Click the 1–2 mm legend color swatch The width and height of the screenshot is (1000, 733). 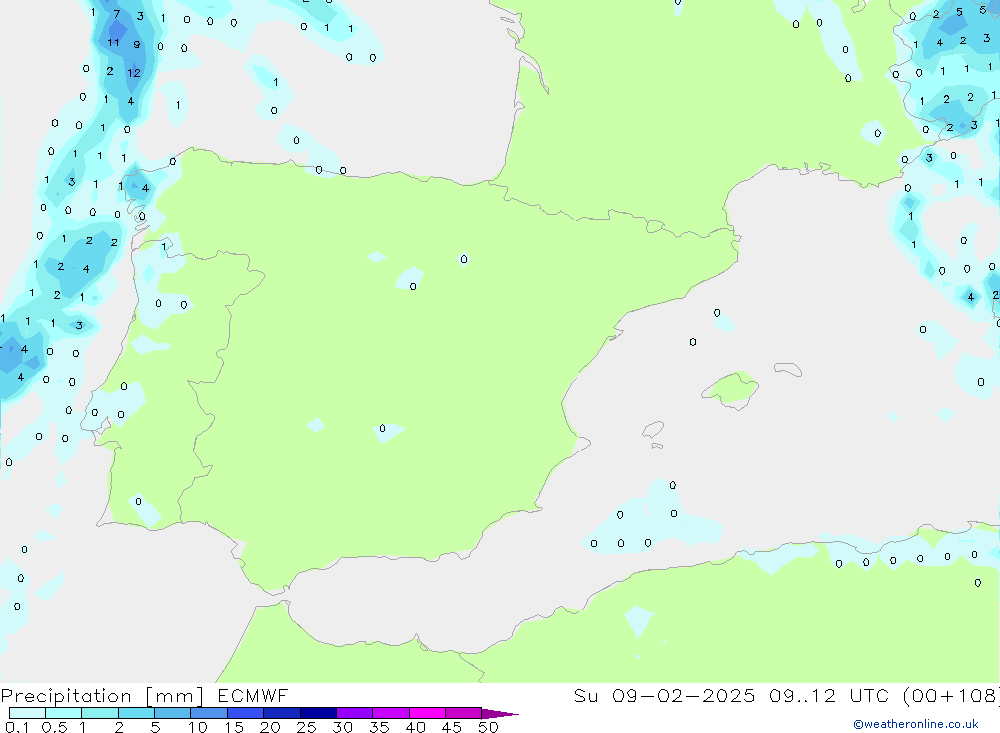point(100,713)
